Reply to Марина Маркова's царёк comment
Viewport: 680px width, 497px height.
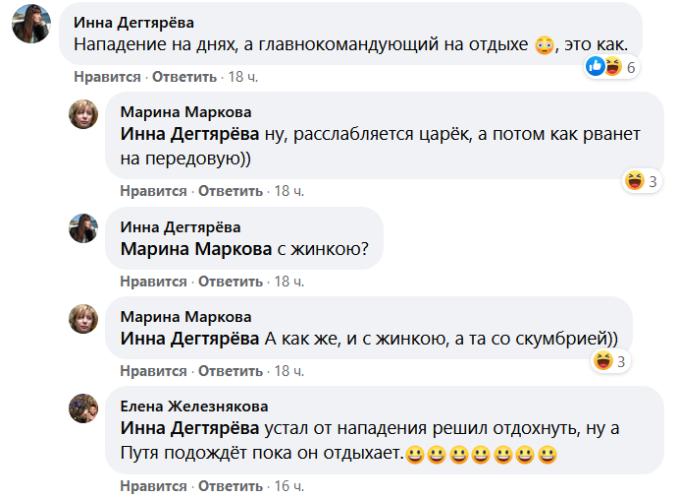pyautogui.click(x=231, y=190)
